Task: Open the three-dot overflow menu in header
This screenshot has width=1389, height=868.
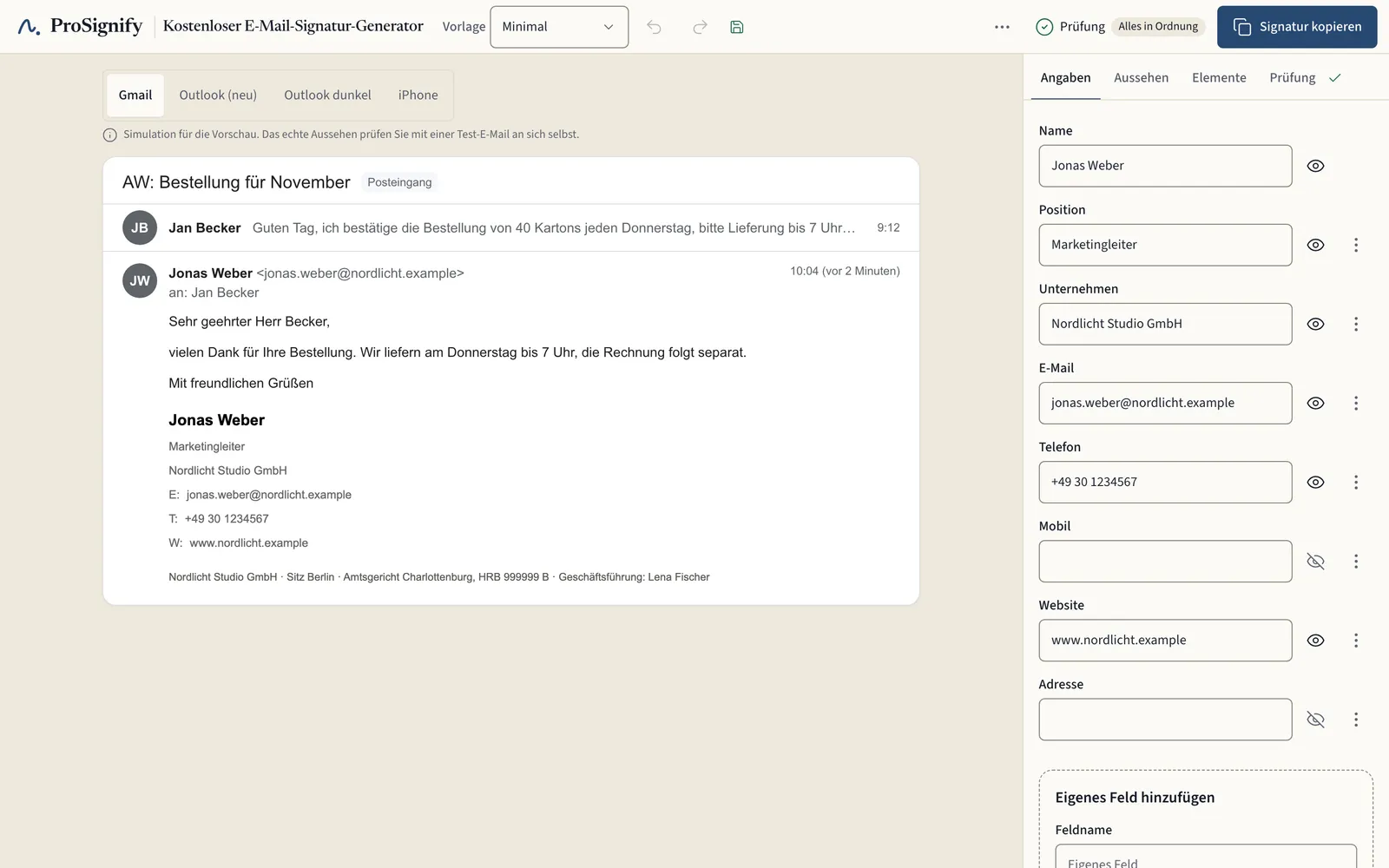Action: (1002, 27)
